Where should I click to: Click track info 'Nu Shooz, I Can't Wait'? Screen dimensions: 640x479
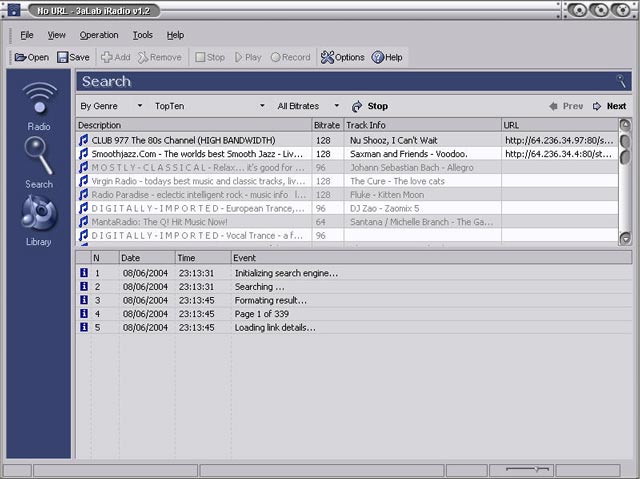coord(393,140)
